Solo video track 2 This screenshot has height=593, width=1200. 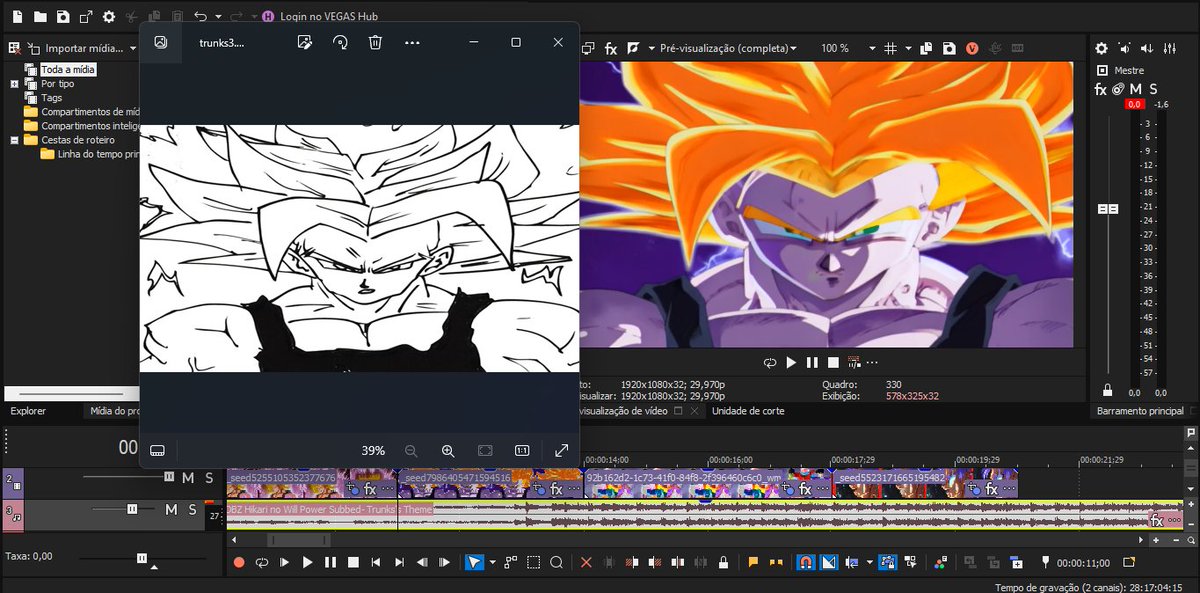(209, 478)
